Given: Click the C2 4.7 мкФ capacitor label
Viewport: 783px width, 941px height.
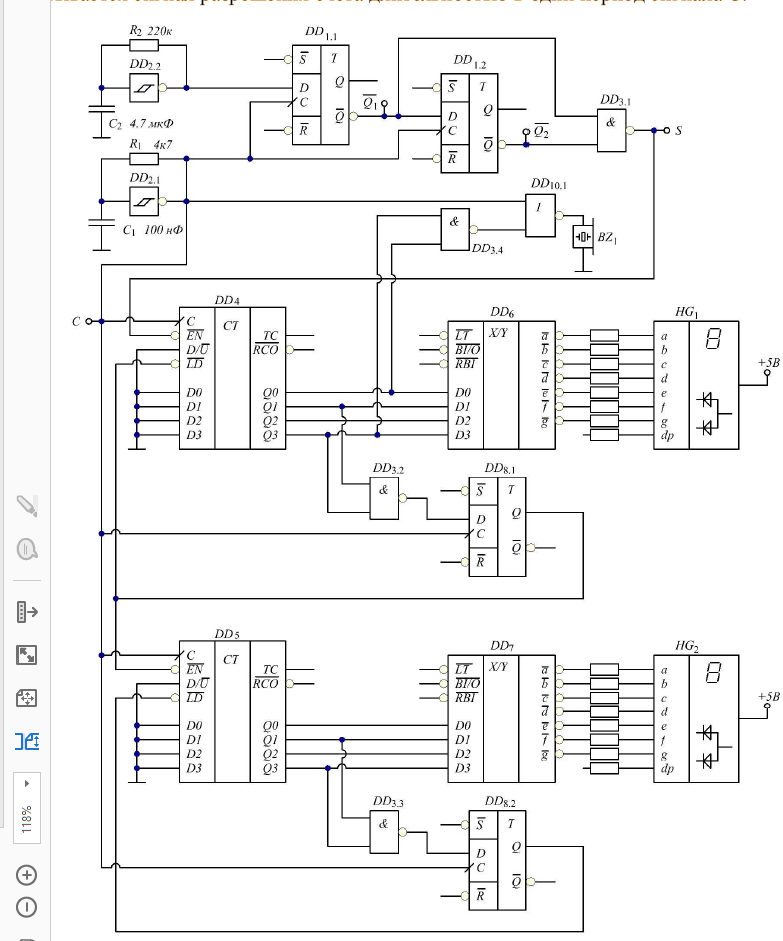Looking at the screenshot, I should tap(141, 124).
